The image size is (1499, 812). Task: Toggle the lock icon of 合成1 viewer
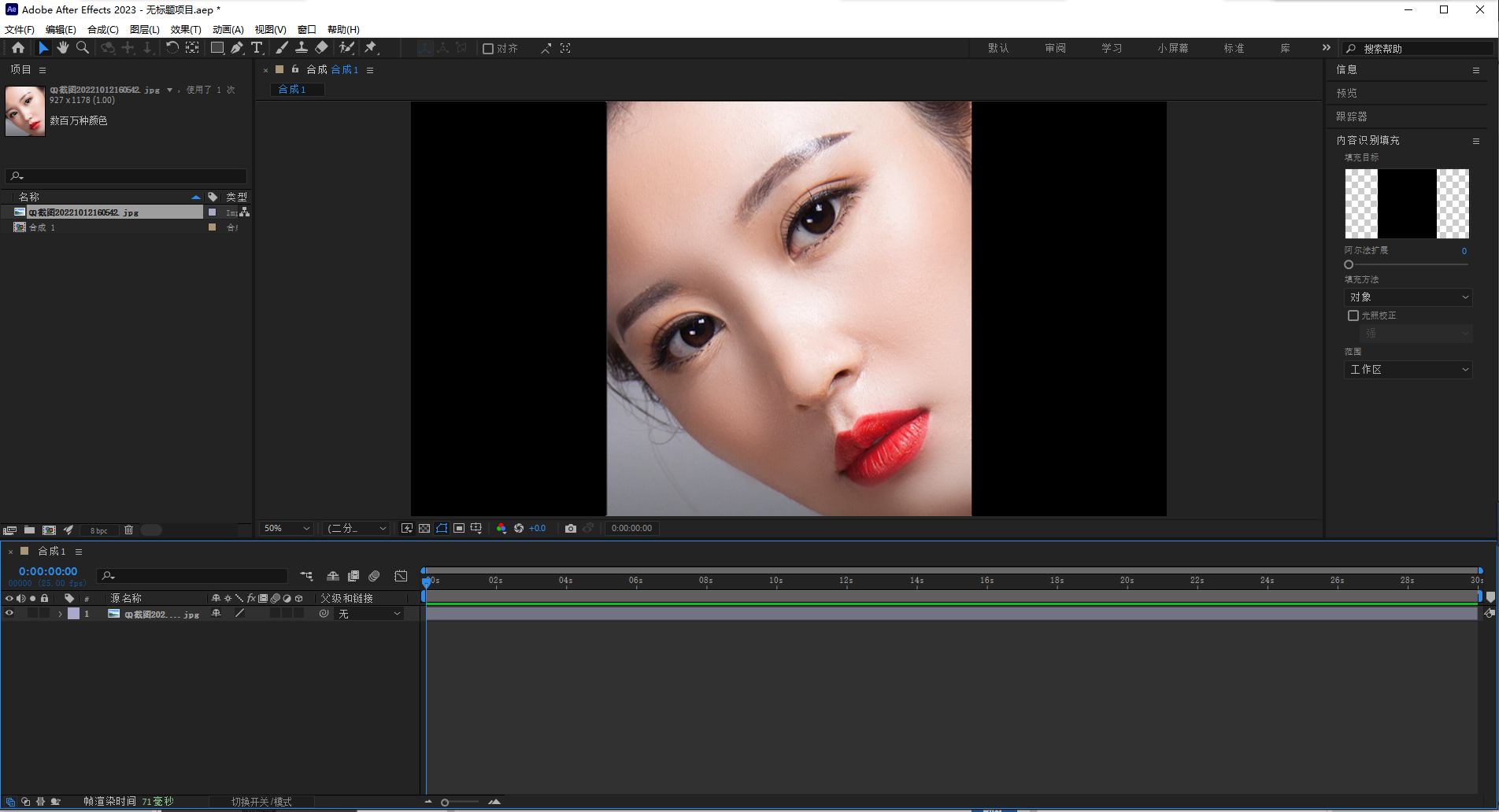pos(295,69)
